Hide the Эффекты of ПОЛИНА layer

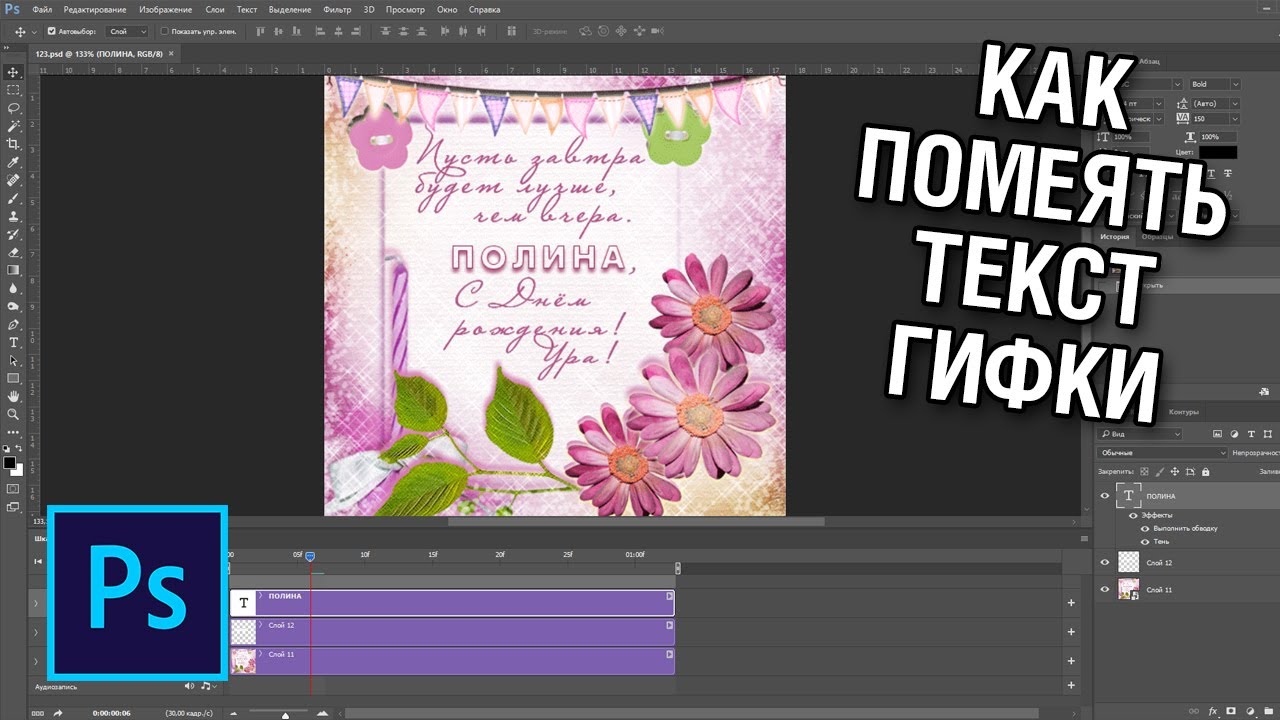[x=1133, y=515]
